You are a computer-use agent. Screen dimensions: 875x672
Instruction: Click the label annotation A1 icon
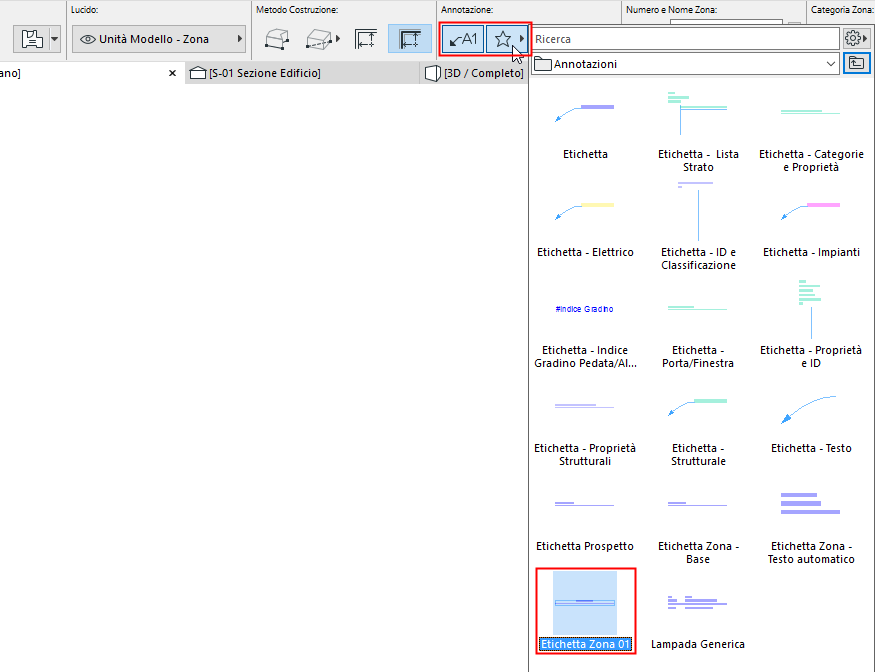click(463, 39)
